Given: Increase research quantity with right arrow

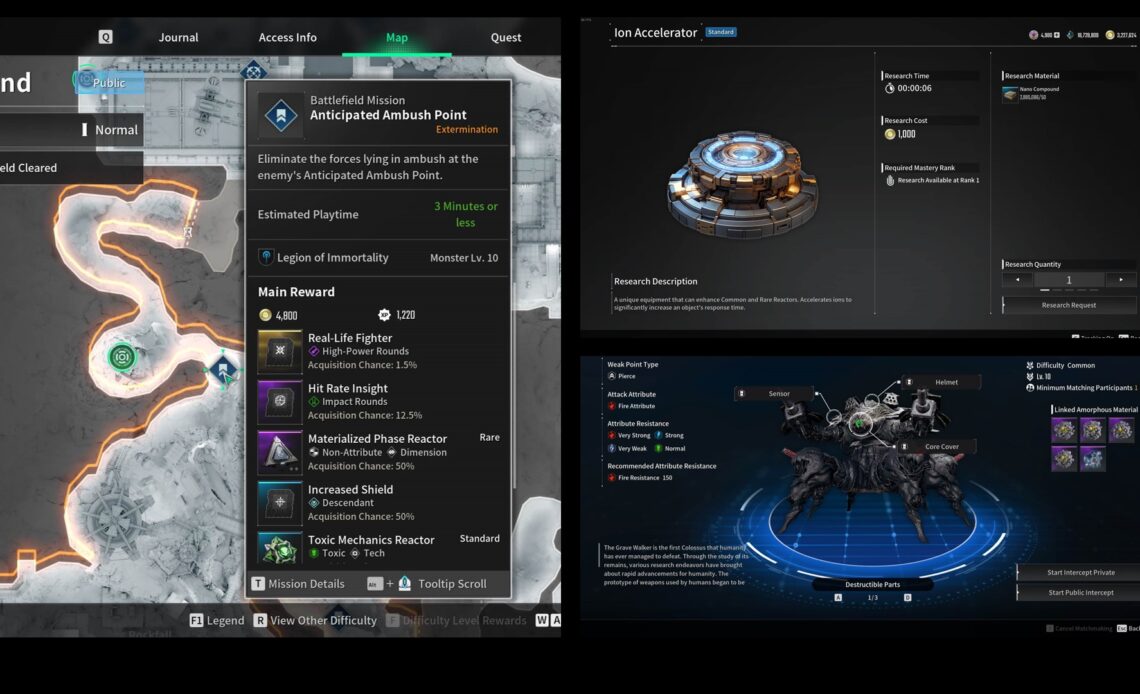Looking at the screenshot, I should pos(1120,280).
